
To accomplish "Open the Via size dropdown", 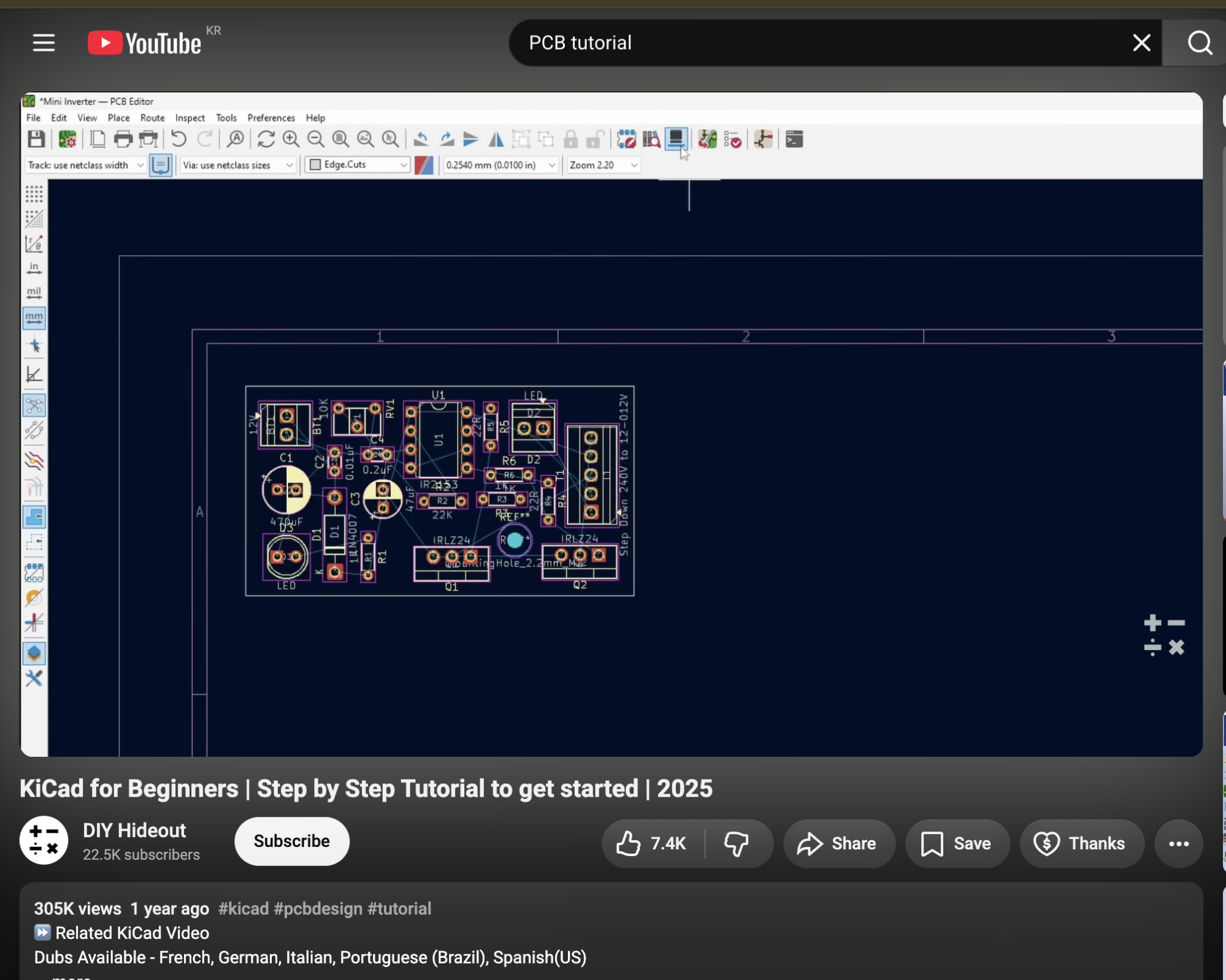I will click(238, 165).
